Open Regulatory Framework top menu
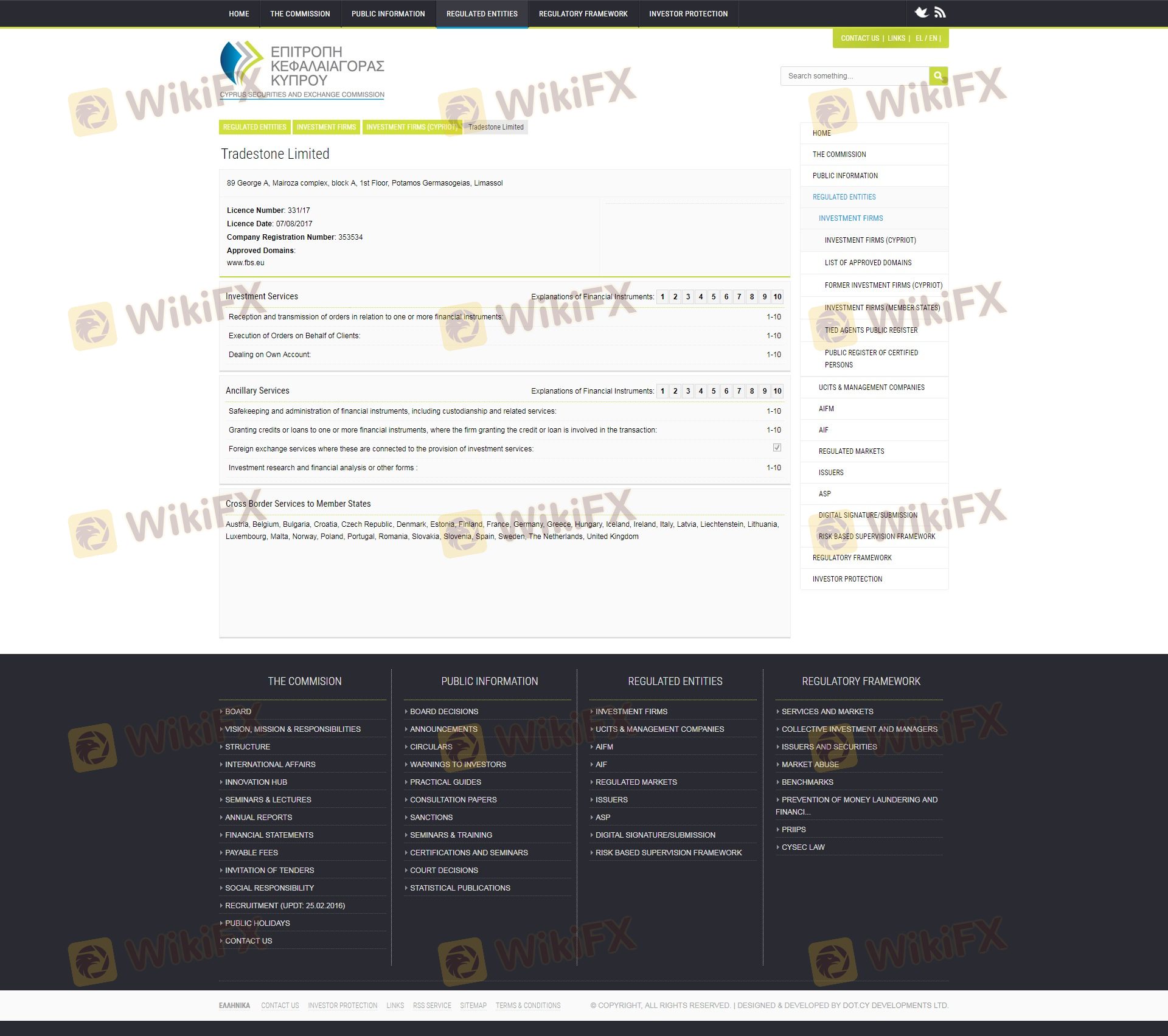 click(583, 13)
